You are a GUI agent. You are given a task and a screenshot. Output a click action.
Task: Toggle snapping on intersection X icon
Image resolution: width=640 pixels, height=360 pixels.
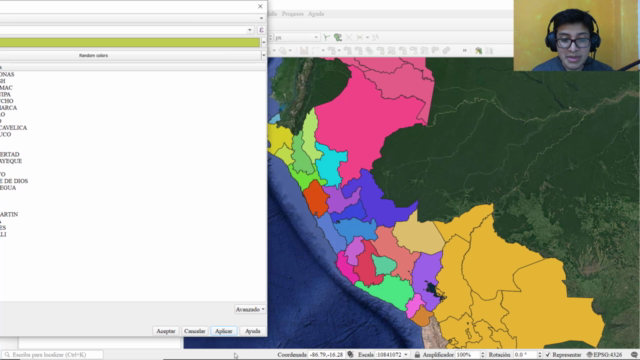(349, 38)
